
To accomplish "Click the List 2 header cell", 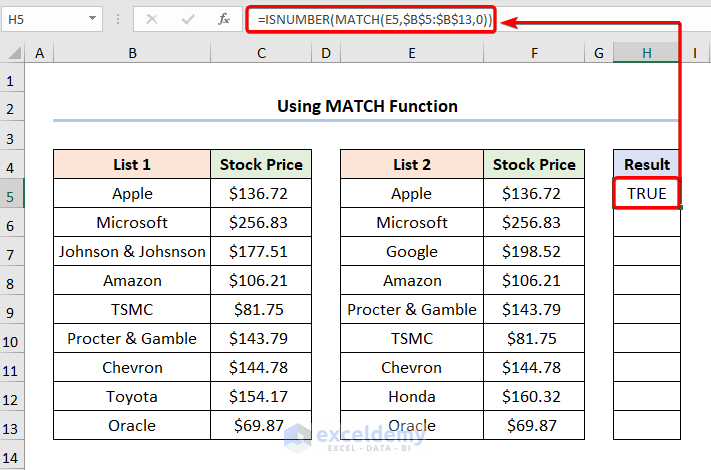I will click(412, 165).
